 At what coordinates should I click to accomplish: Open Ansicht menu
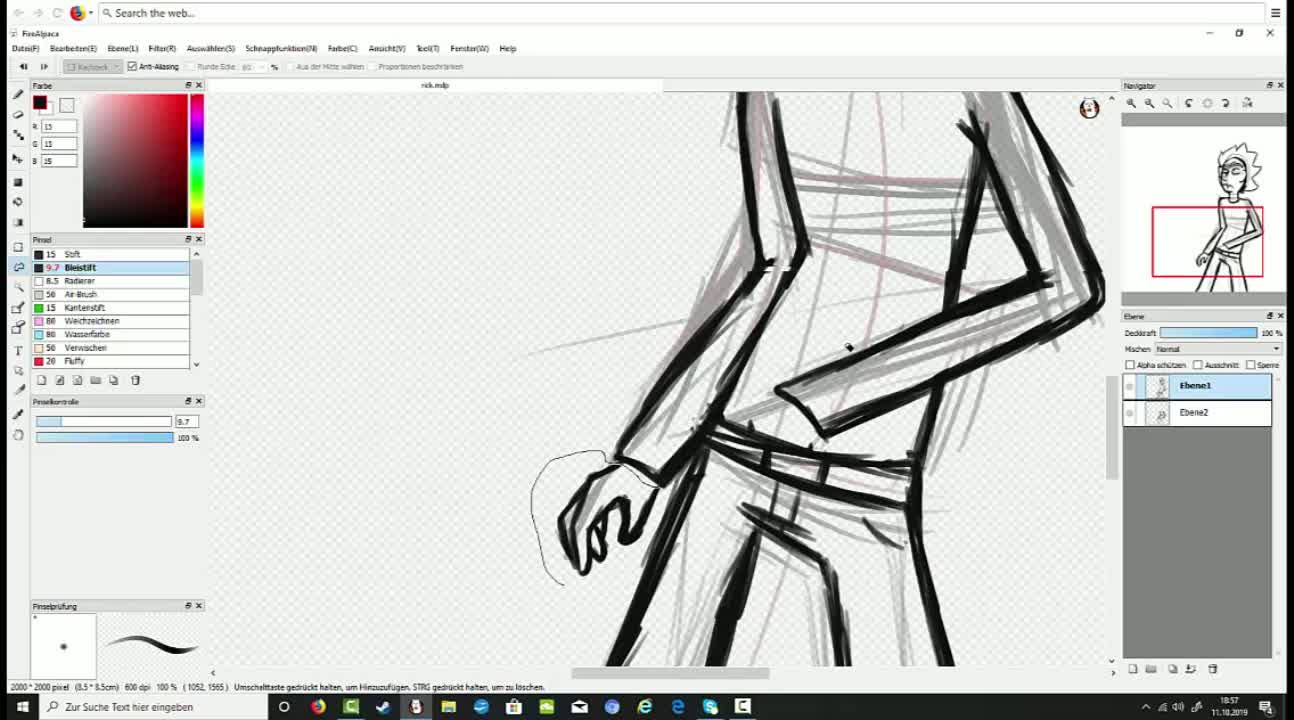click(387, 48)
